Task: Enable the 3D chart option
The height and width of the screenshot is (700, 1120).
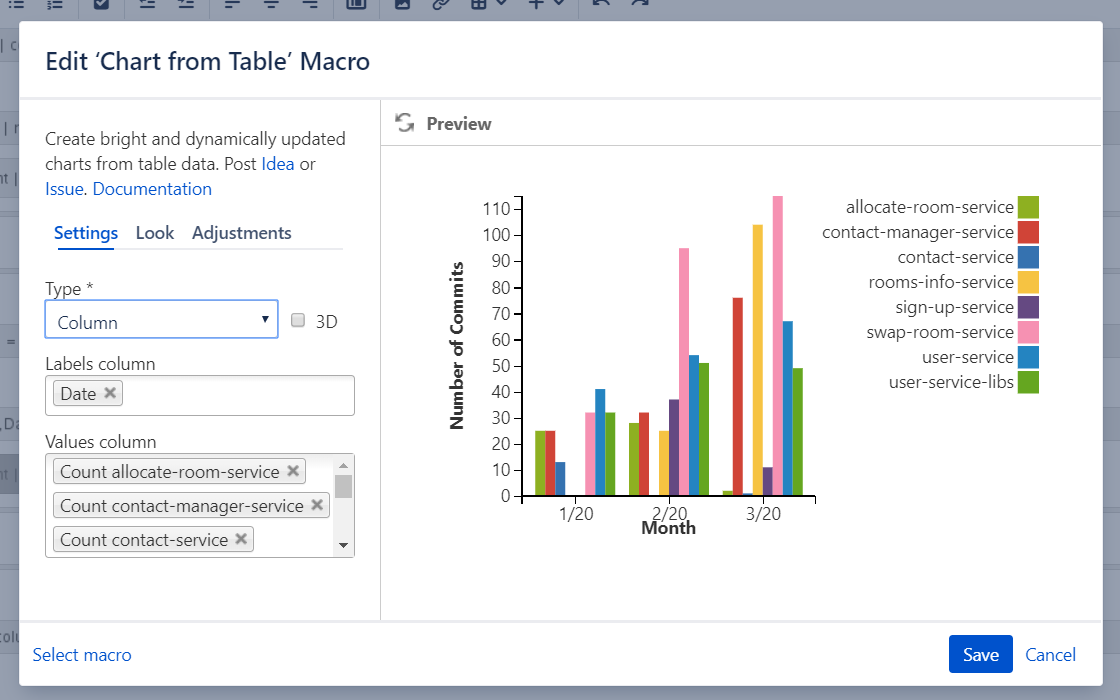Action: coord(297,319)
